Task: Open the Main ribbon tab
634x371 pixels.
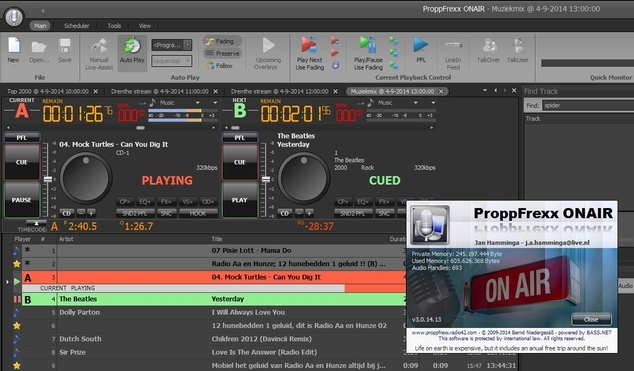Action: coord(40,26)
